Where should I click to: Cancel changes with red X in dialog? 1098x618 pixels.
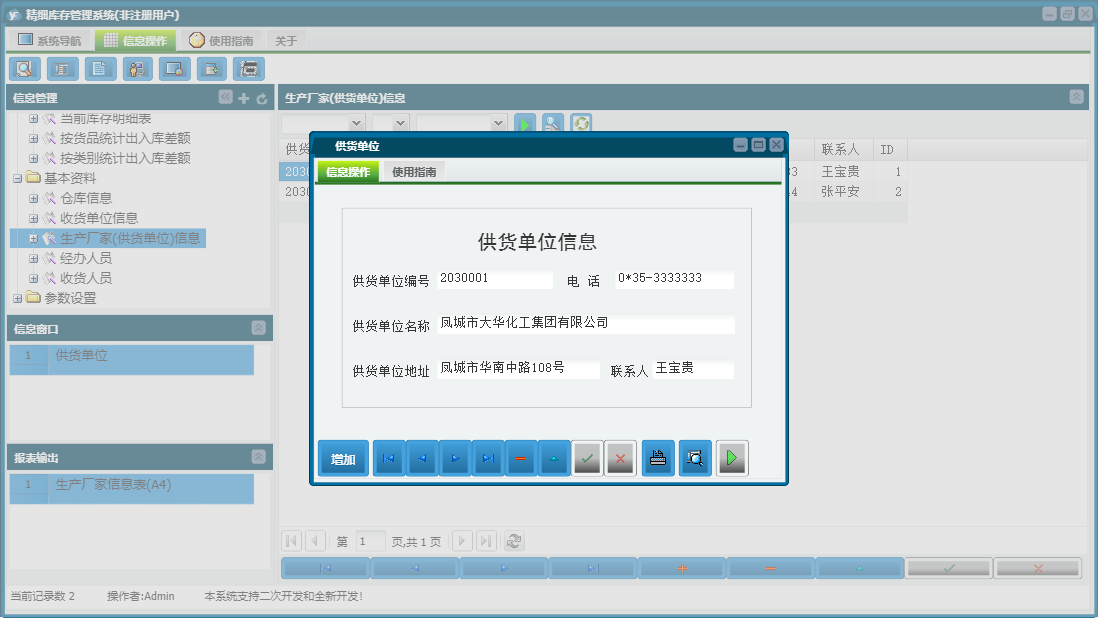[620, 458]
